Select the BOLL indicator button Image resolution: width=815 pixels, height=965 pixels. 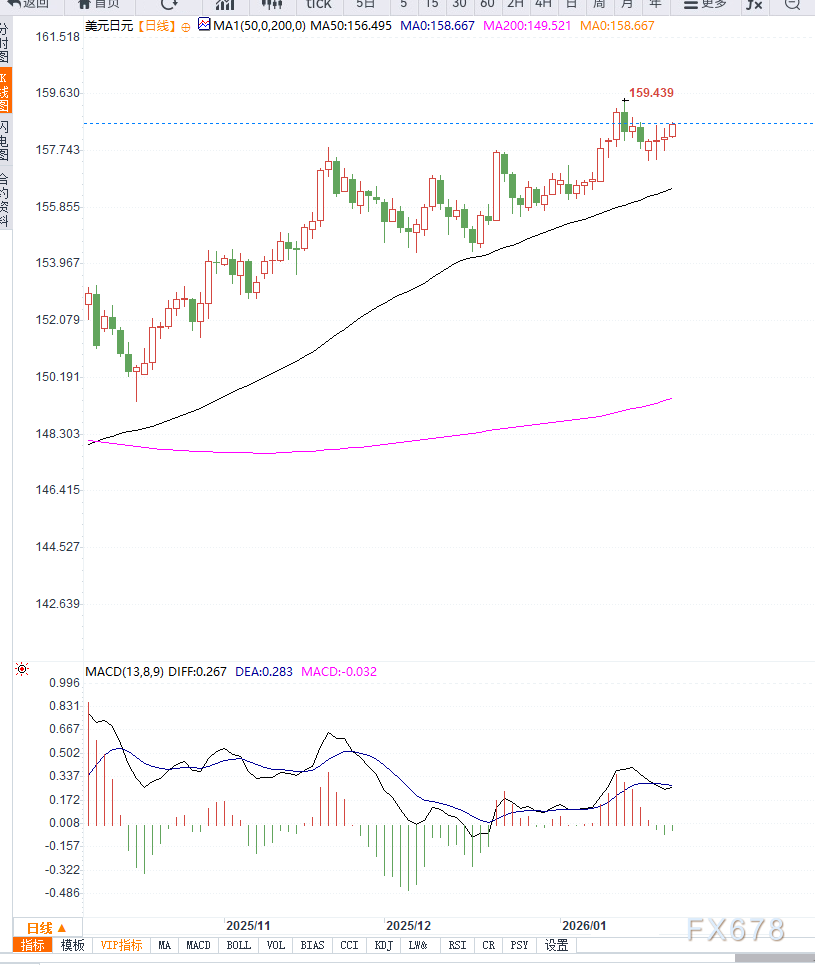pos(238,945)
